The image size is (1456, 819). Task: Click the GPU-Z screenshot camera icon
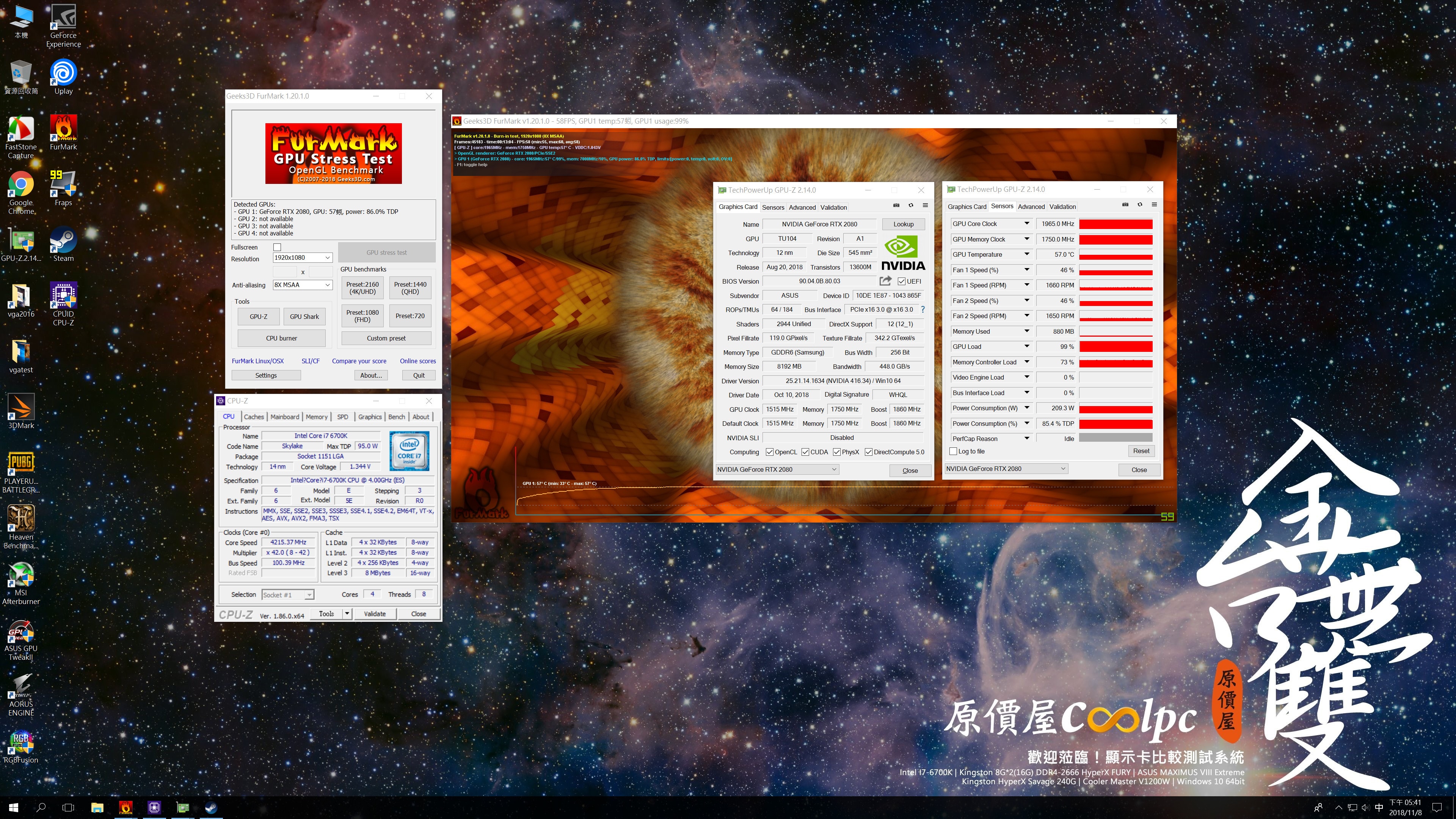click(x=896, y=205)
